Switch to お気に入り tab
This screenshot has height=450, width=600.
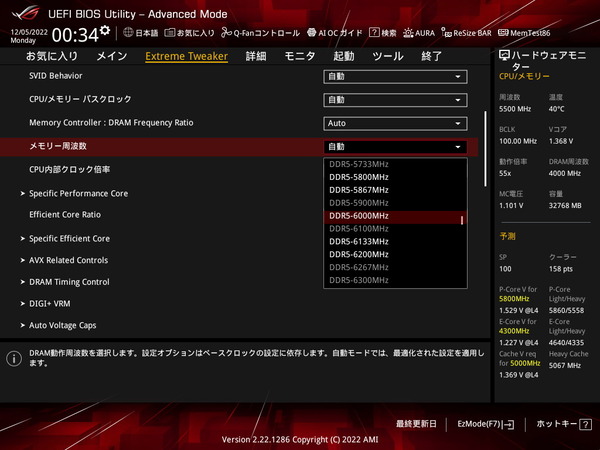click(x=52, y=56)
